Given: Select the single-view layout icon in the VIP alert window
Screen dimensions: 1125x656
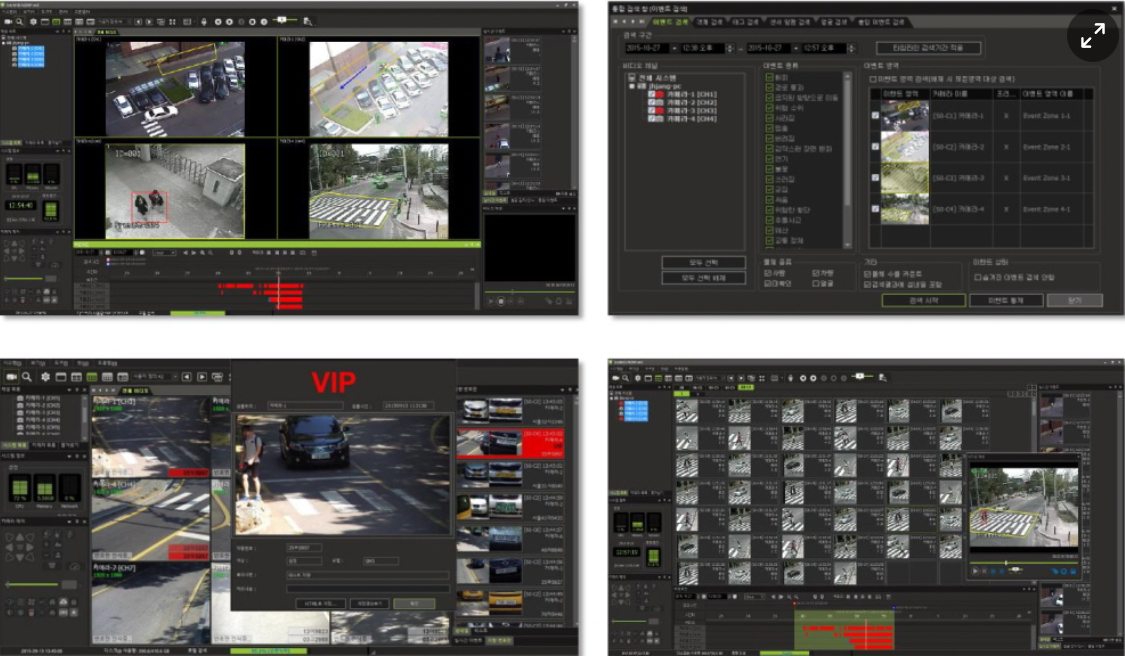Looking at the screenshot, I should pos(61,376).
